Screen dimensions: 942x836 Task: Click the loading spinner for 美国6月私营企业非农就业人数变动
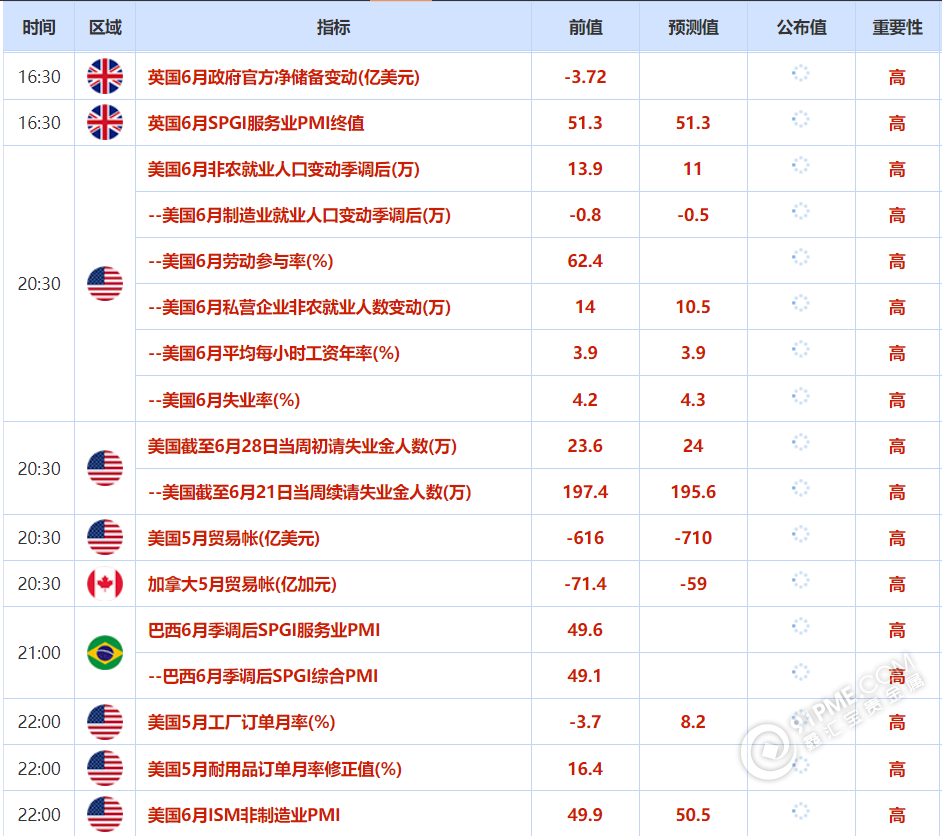click(x=801, y=303)
